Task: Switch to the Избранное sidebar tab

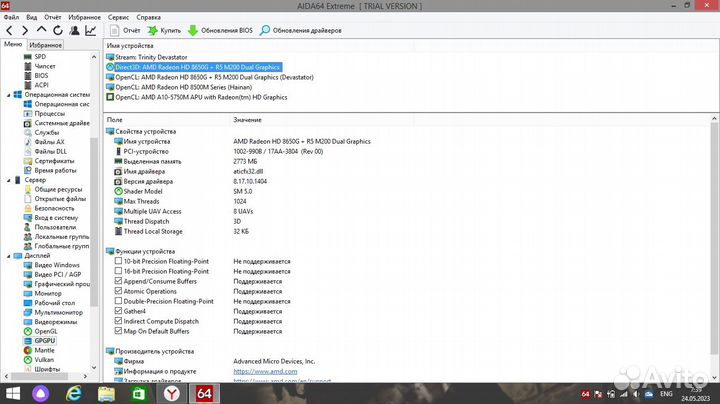Action: click(45, 45)
